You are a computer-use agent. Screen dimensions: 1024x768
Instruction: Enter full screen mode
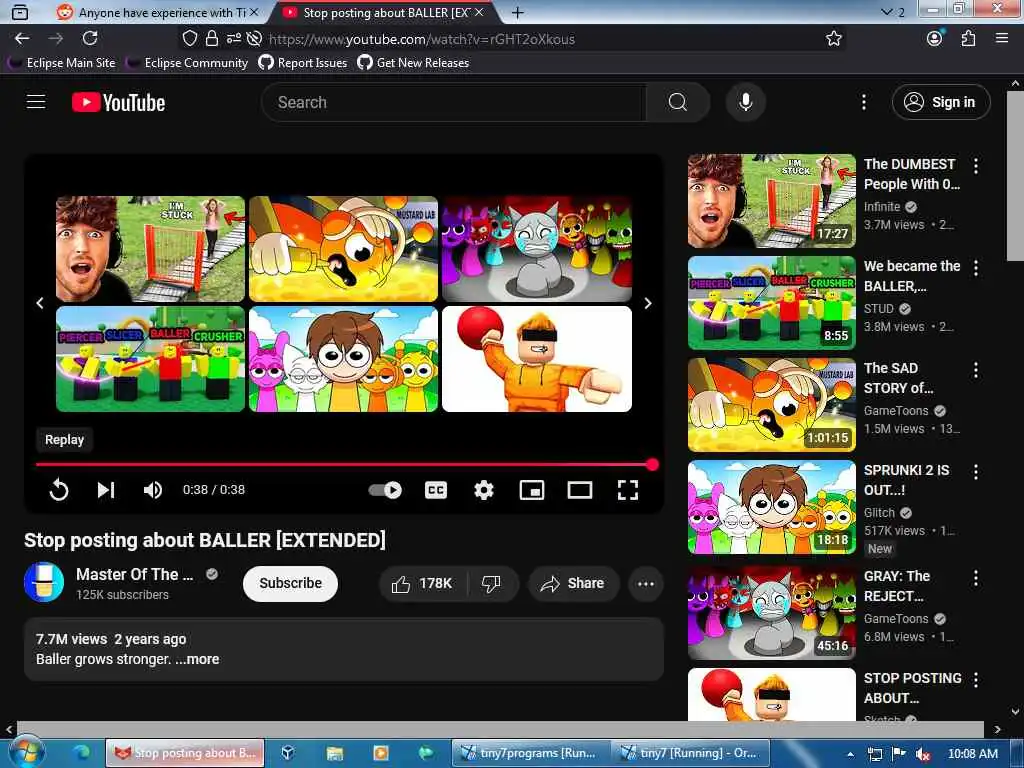[628, 490]
